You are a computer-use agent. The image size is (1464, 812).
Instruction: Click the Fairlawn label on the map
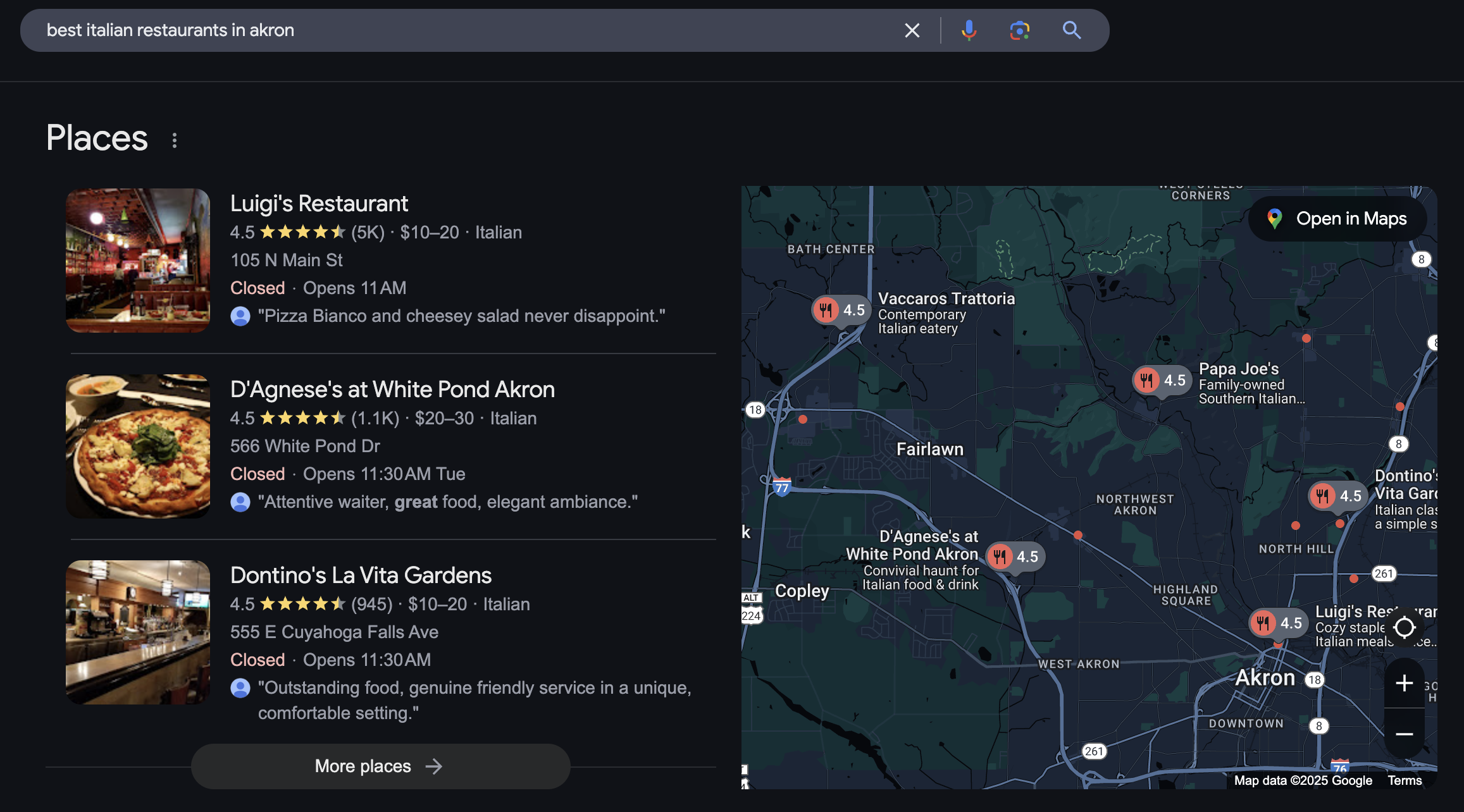click(x=930, y=450)
